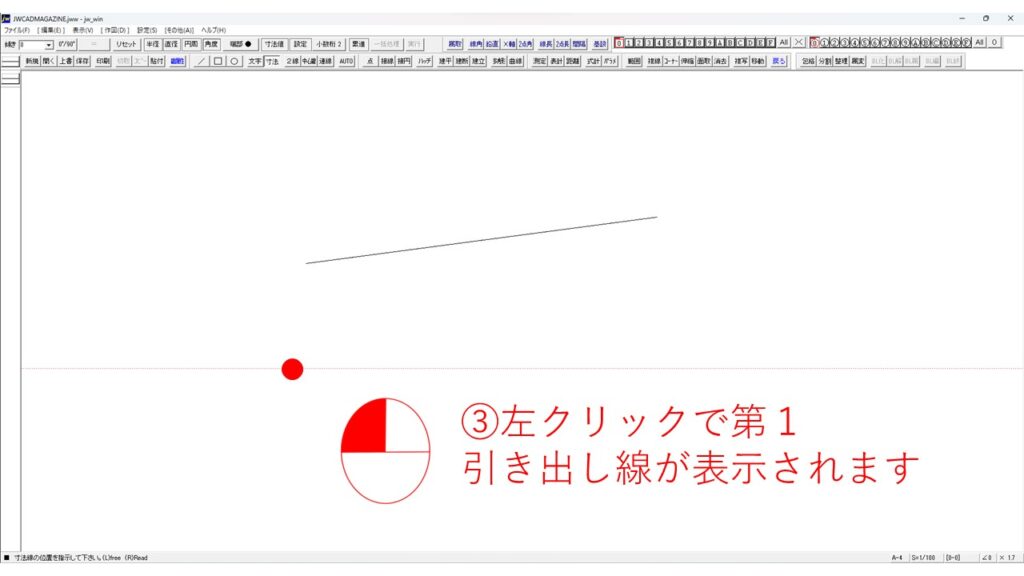This screenshot has height=576, width=1024.
Task: Click the 印刷 (print) toolbar button
Action: click(x=102, y=61)
